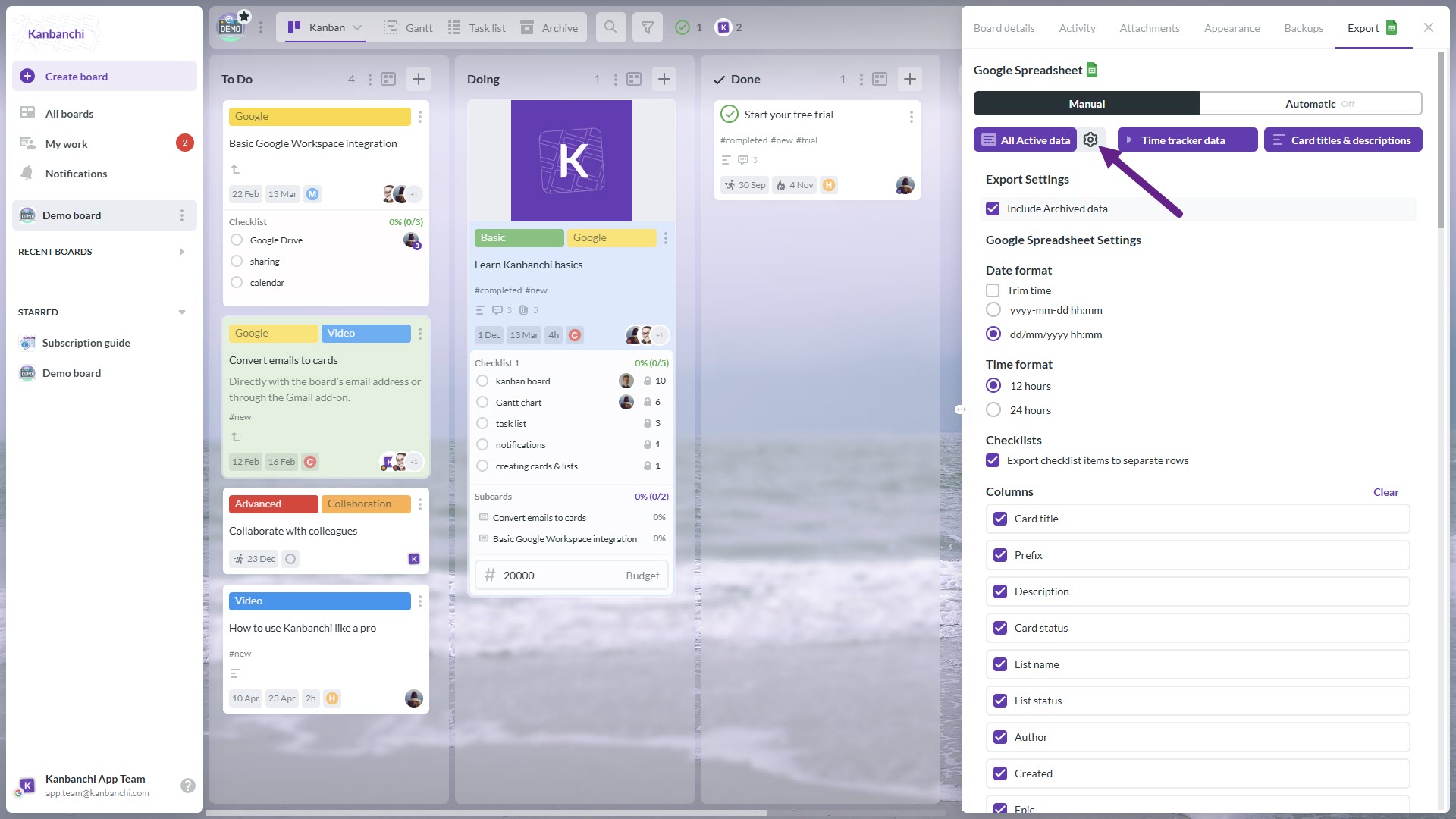Screen dimensions: 1456x819
Task: Open Demo board sidebar options menu
Action: (x=182, y=215)
